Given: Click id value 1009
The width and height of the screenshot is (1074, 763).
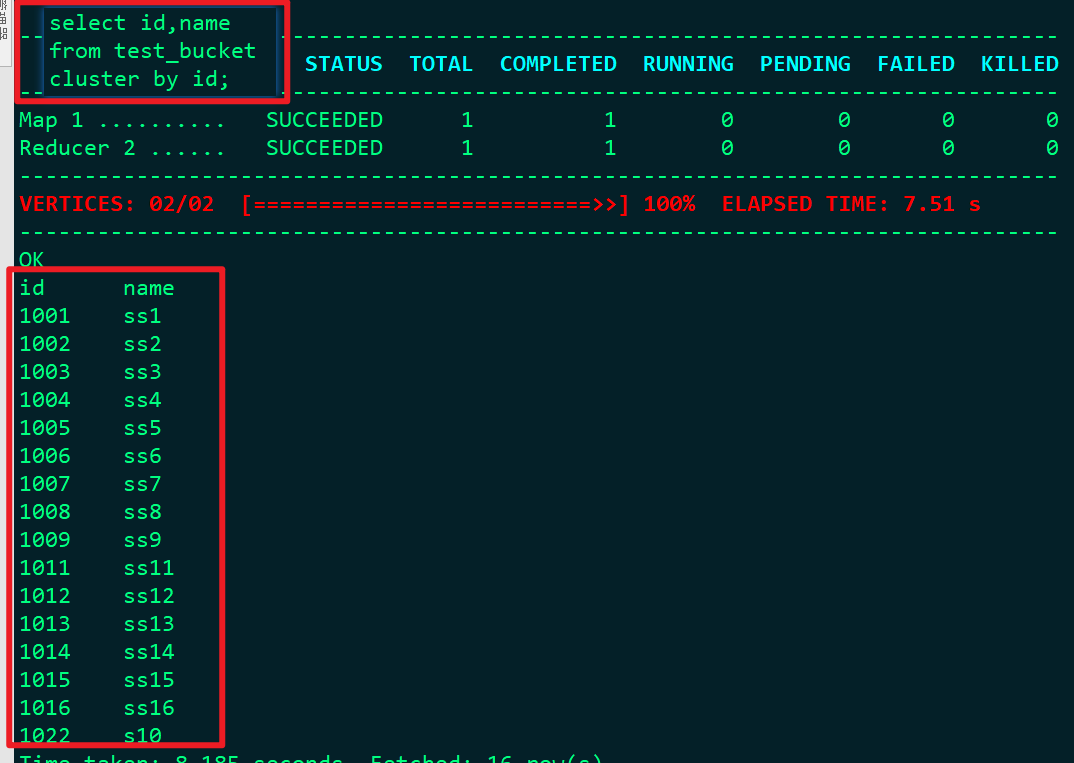Looking at the screenshot, I should pos(45,540).
